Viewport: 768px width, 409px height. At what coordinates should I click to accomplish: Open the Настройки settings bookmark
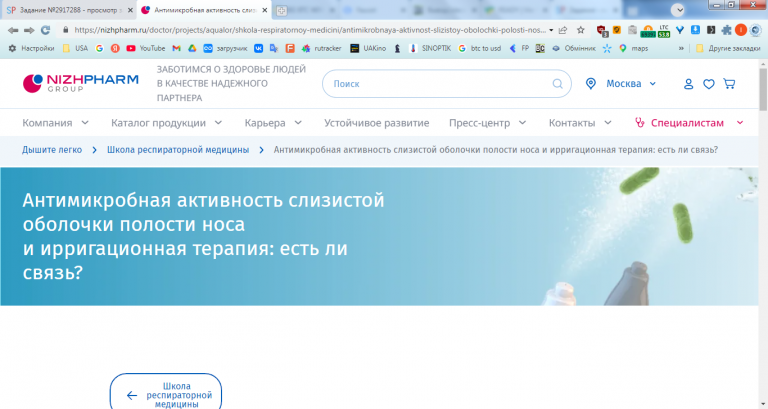tap(31, 48)
